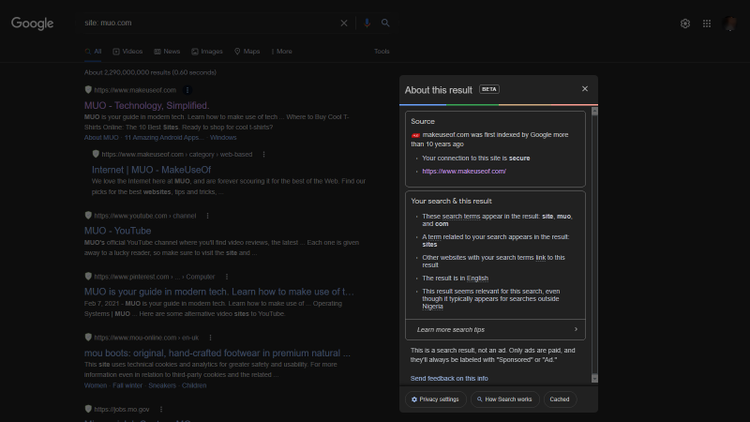Follow 11 Amazing Android Apps sitelink
Image resolution: width=750 pixels, height=422 pixels.
[162, 137]
